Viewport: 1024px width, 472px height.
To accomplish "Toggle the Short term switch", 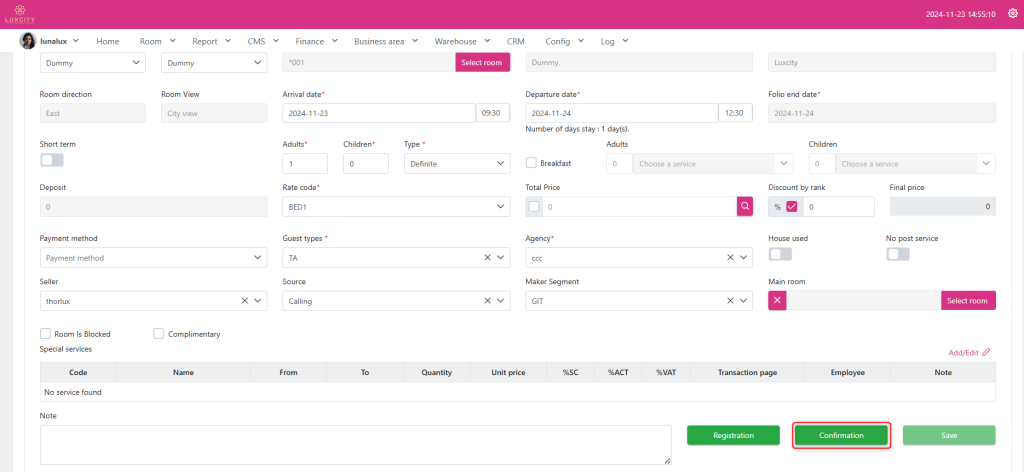I will pyautogui.click(x=51, y=160).
